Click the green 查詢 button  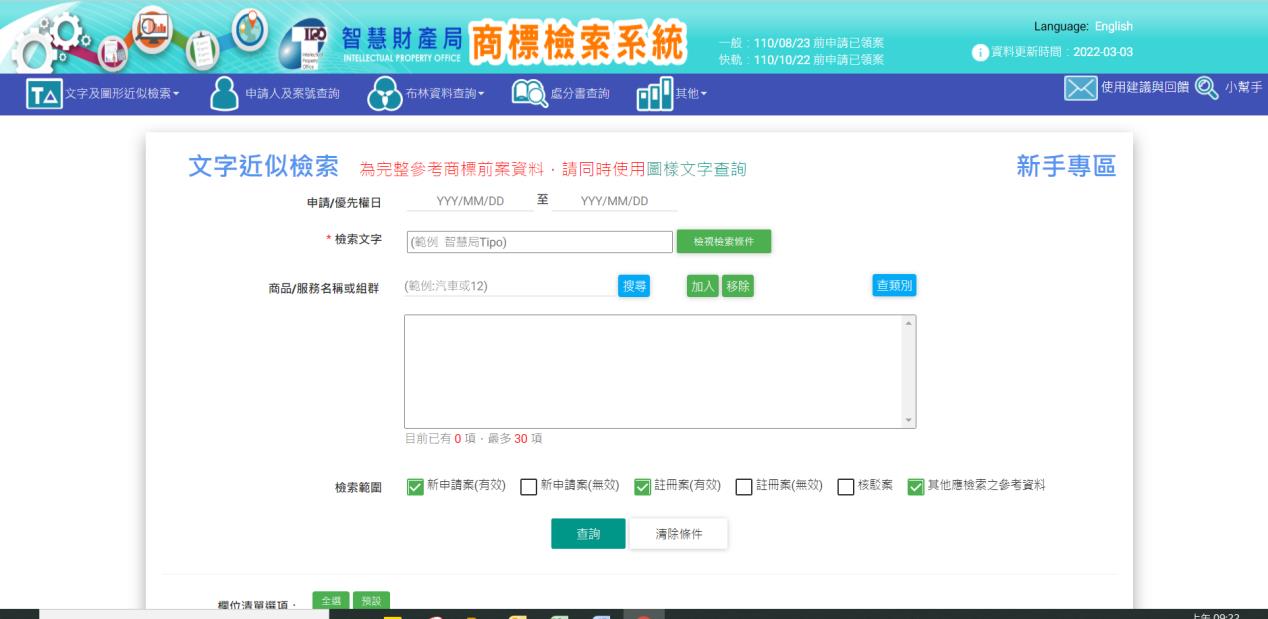[588, 534]
